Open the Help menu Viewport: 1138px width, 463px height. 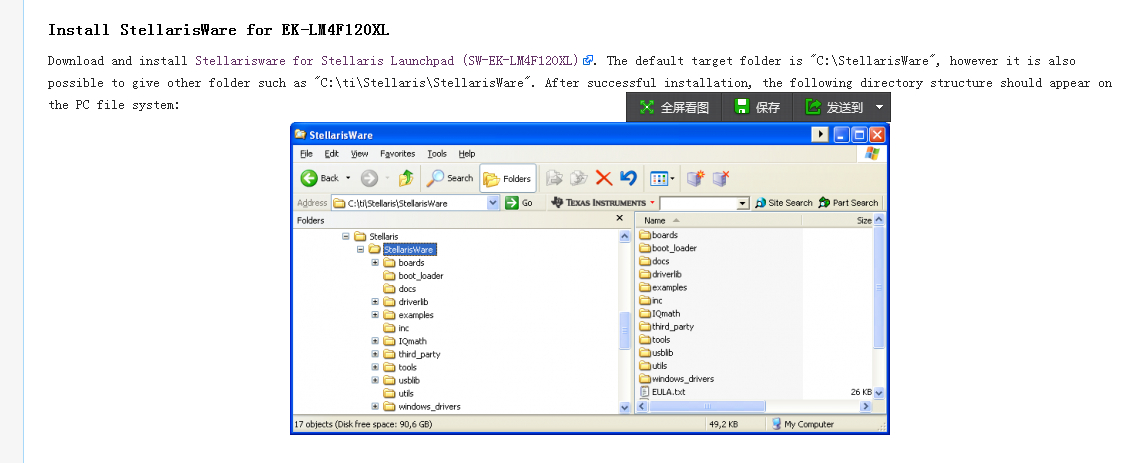pos(467,154)
